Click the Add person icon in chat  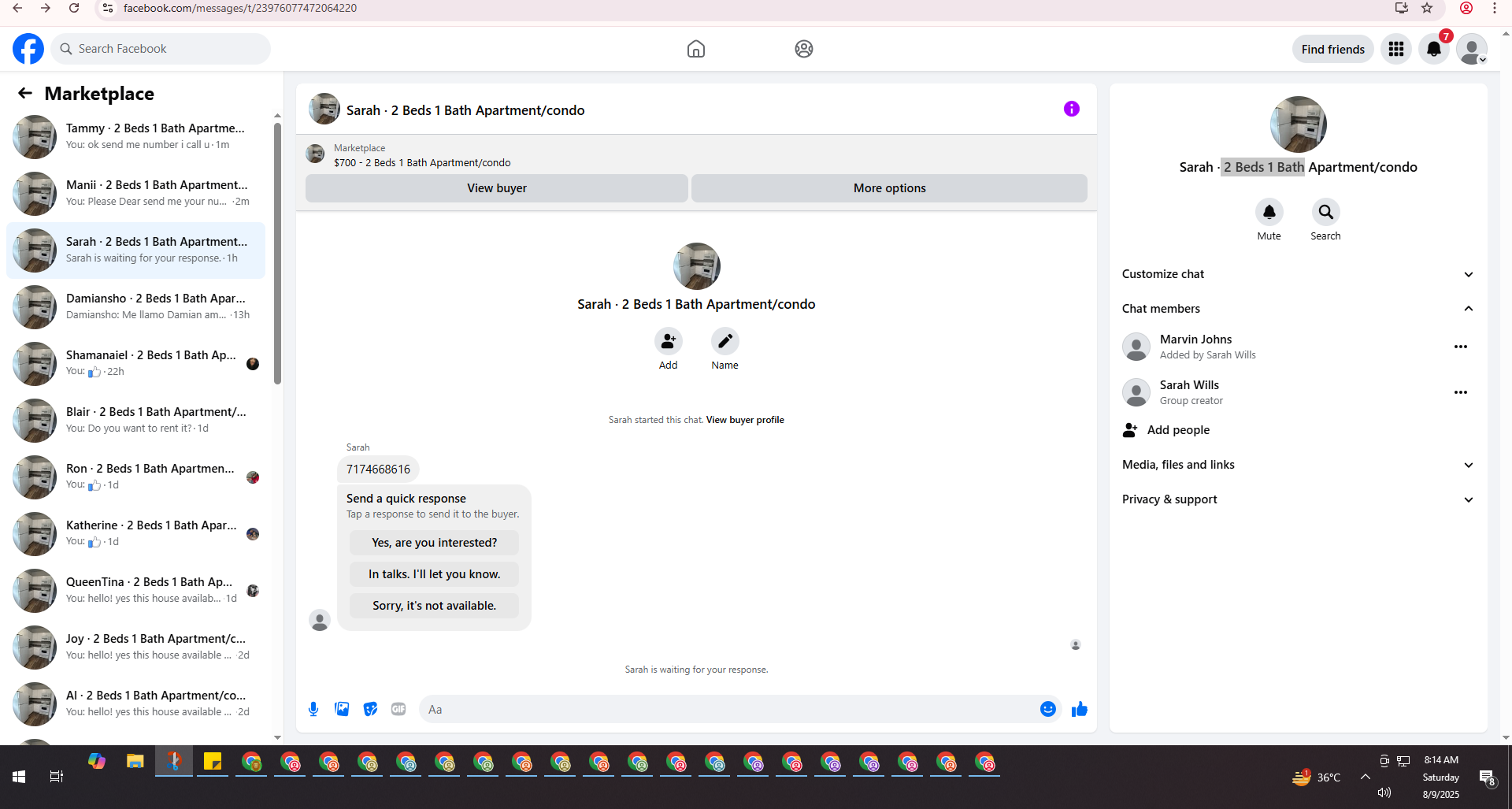669,341
